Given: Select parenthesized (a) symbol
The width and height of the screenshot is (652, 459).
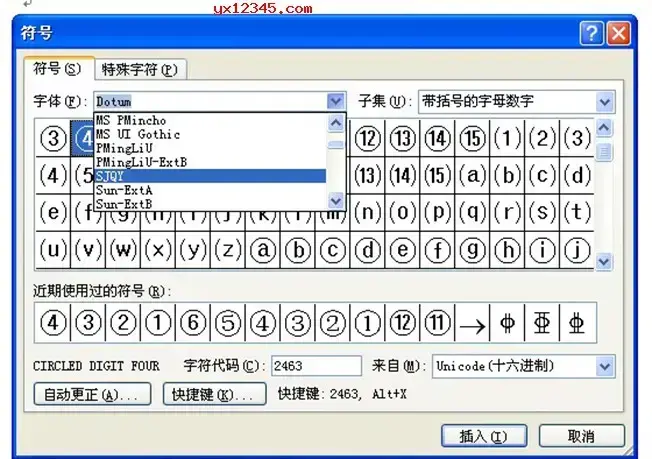Looking at the screenshot, I should click(x=472, y=175).
